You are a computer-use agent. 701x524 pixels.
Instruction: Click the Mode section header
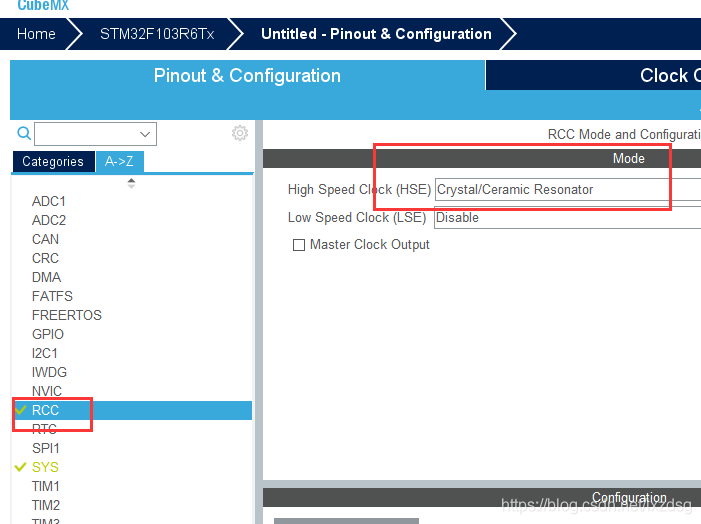pyautogui.click(x=482, y=158)
